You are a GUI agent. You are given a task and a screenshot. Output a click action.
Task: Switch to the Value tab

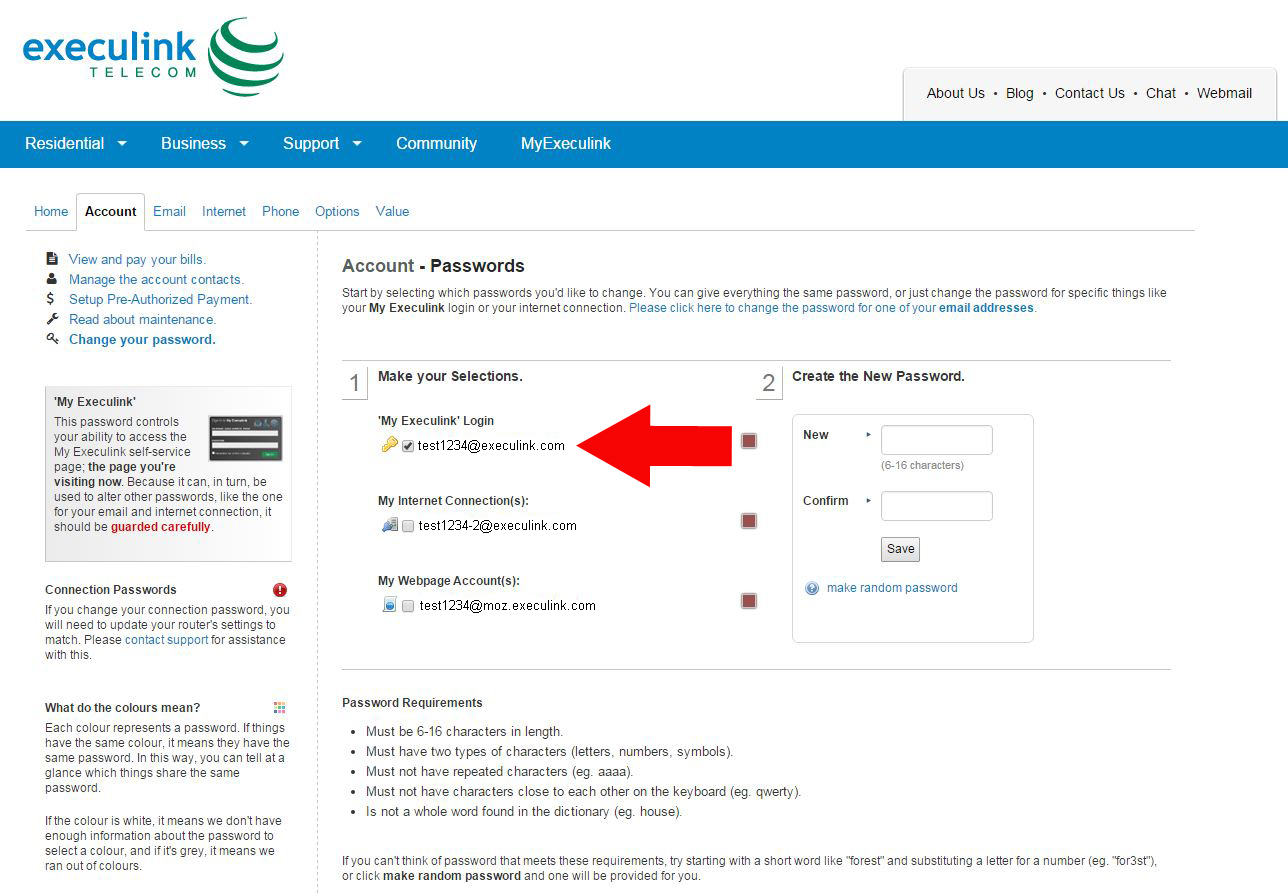(393, 211)
